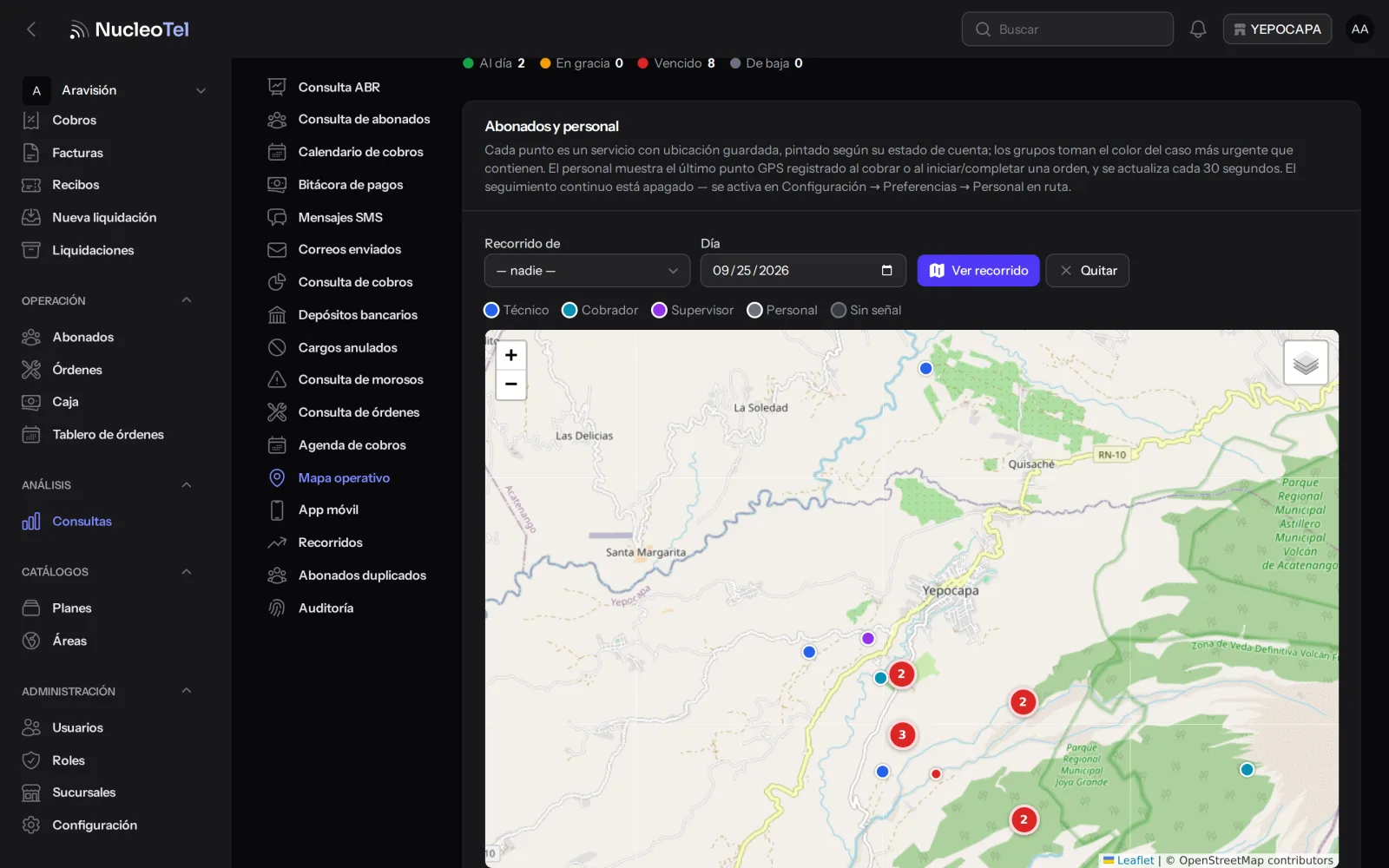Click the Ver recorrido button

pyautogui.click(x=978, y=271)
